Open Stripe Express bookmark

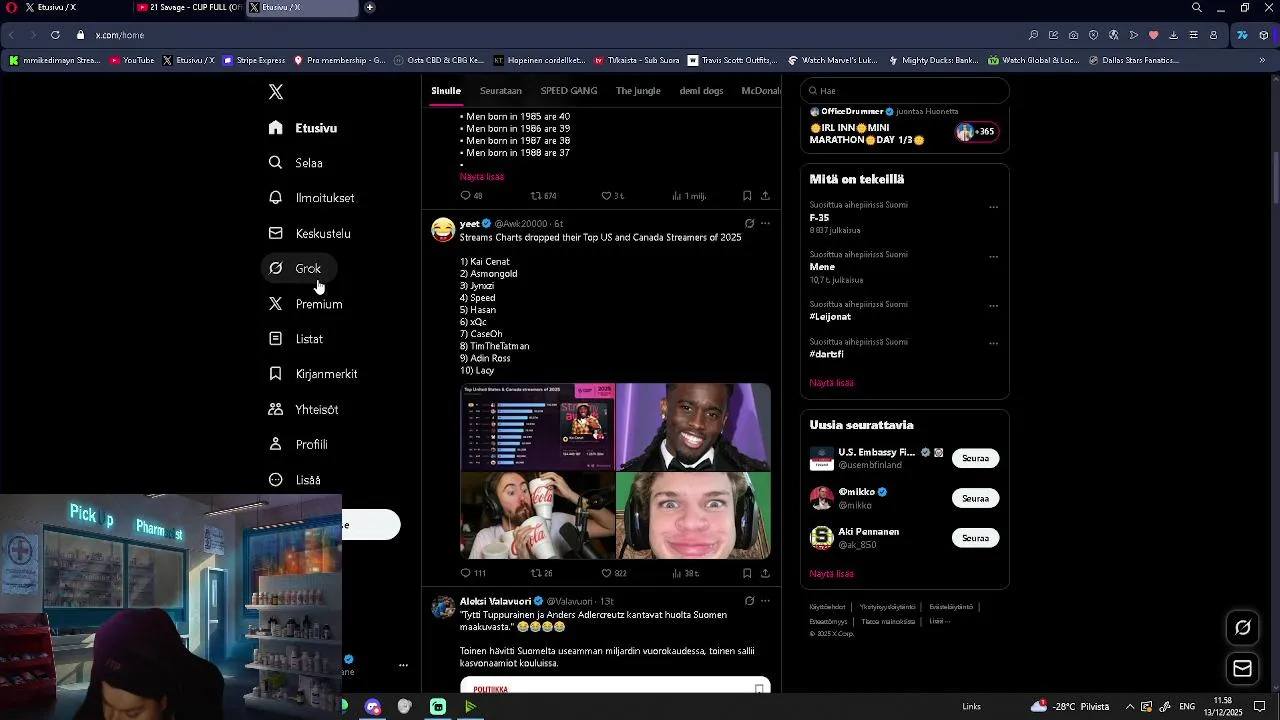254,60
